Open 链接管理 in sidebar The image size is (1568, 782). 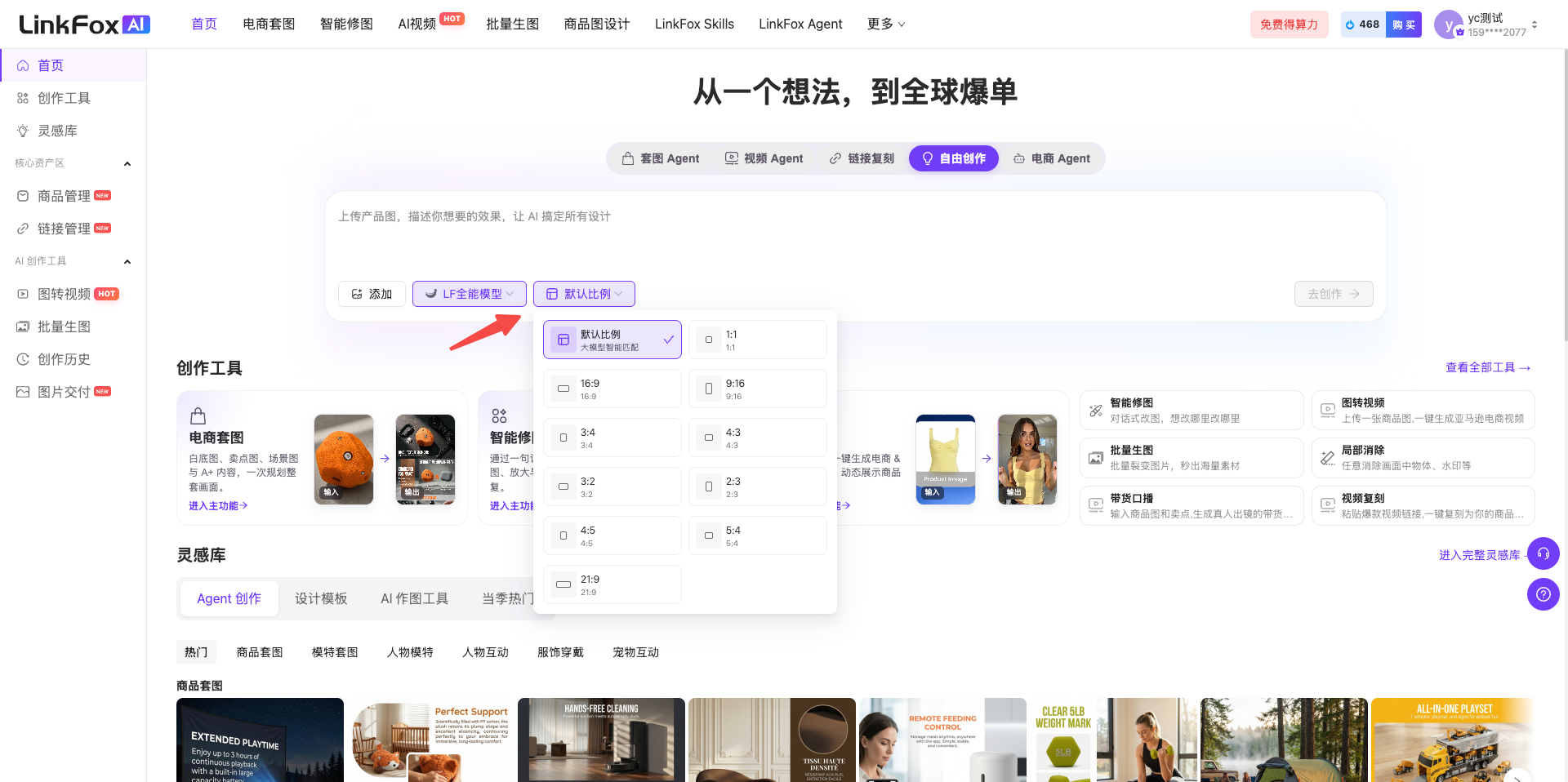(73, 229)
